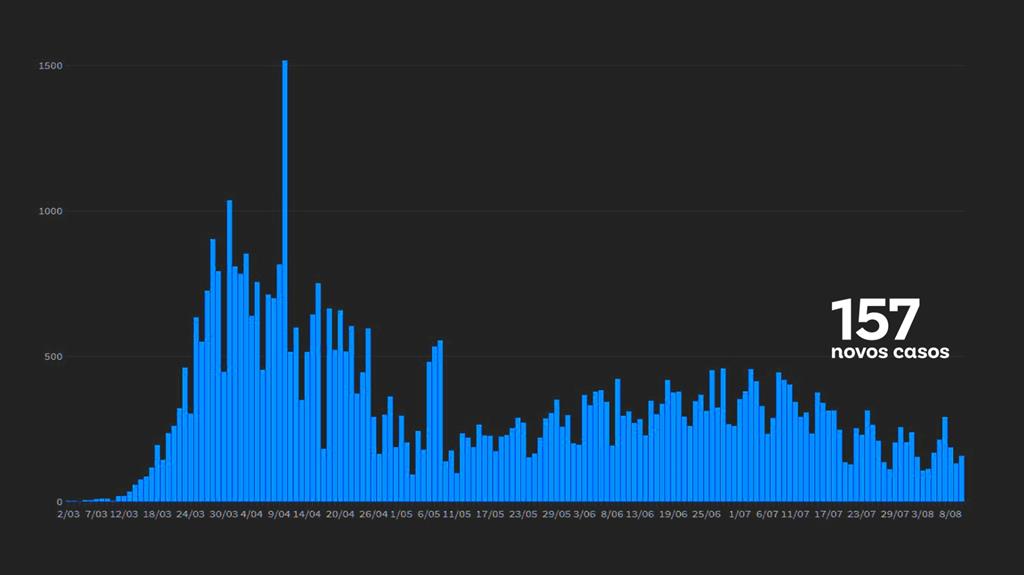The width and height of the screenshot is (1024, 575).
Task: Click the last bar at chart's right end
Action: click(961, 480)
